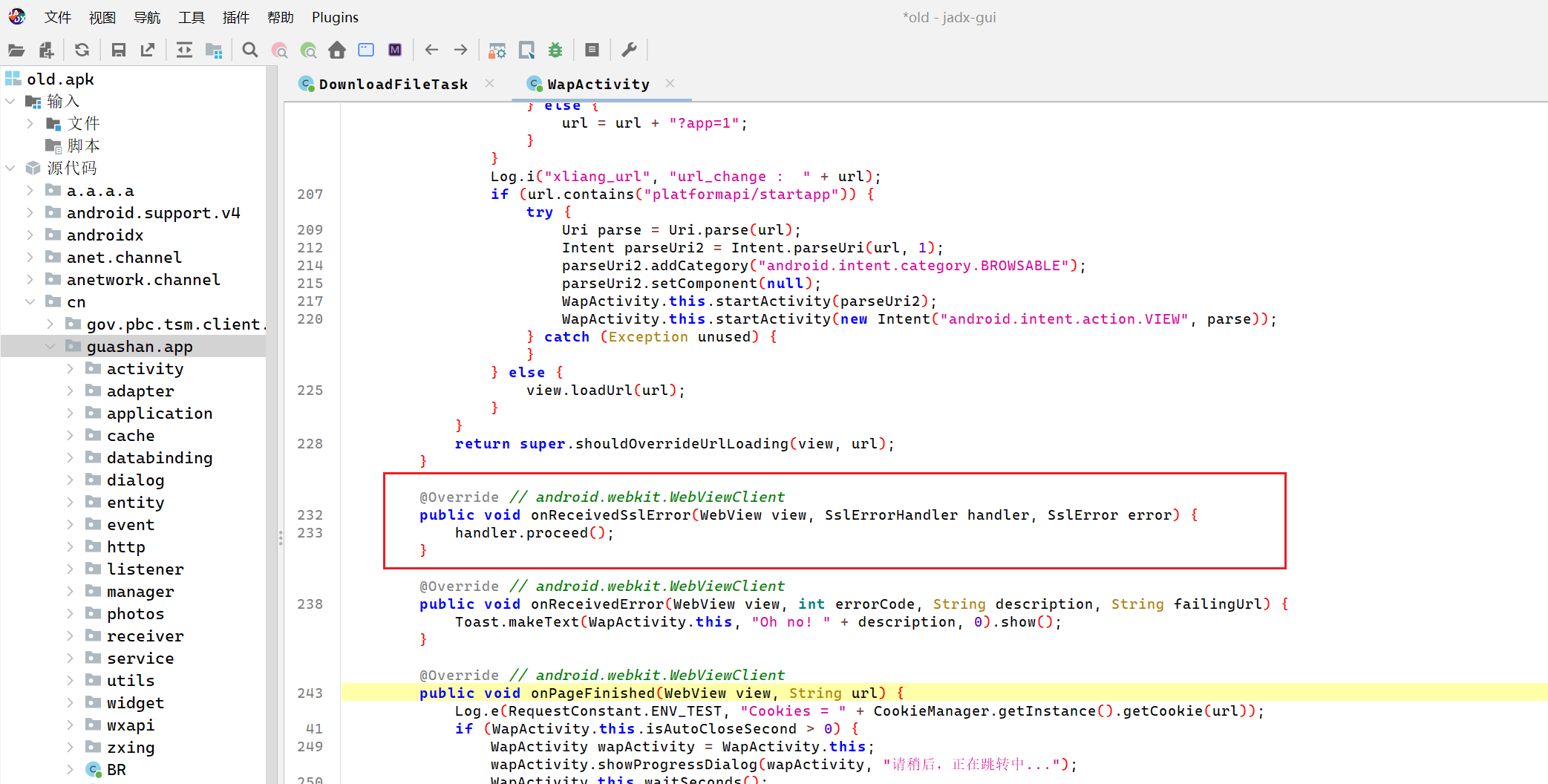Open the 导航 menu
Screen dimensions: 1548x784
point(146,17)
